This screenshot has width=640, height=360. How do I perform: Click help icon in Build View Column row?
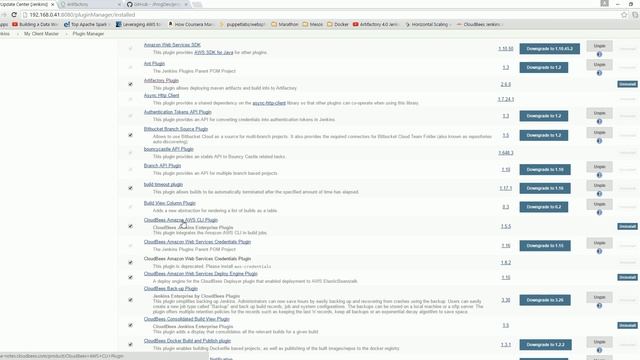[599, 213]
